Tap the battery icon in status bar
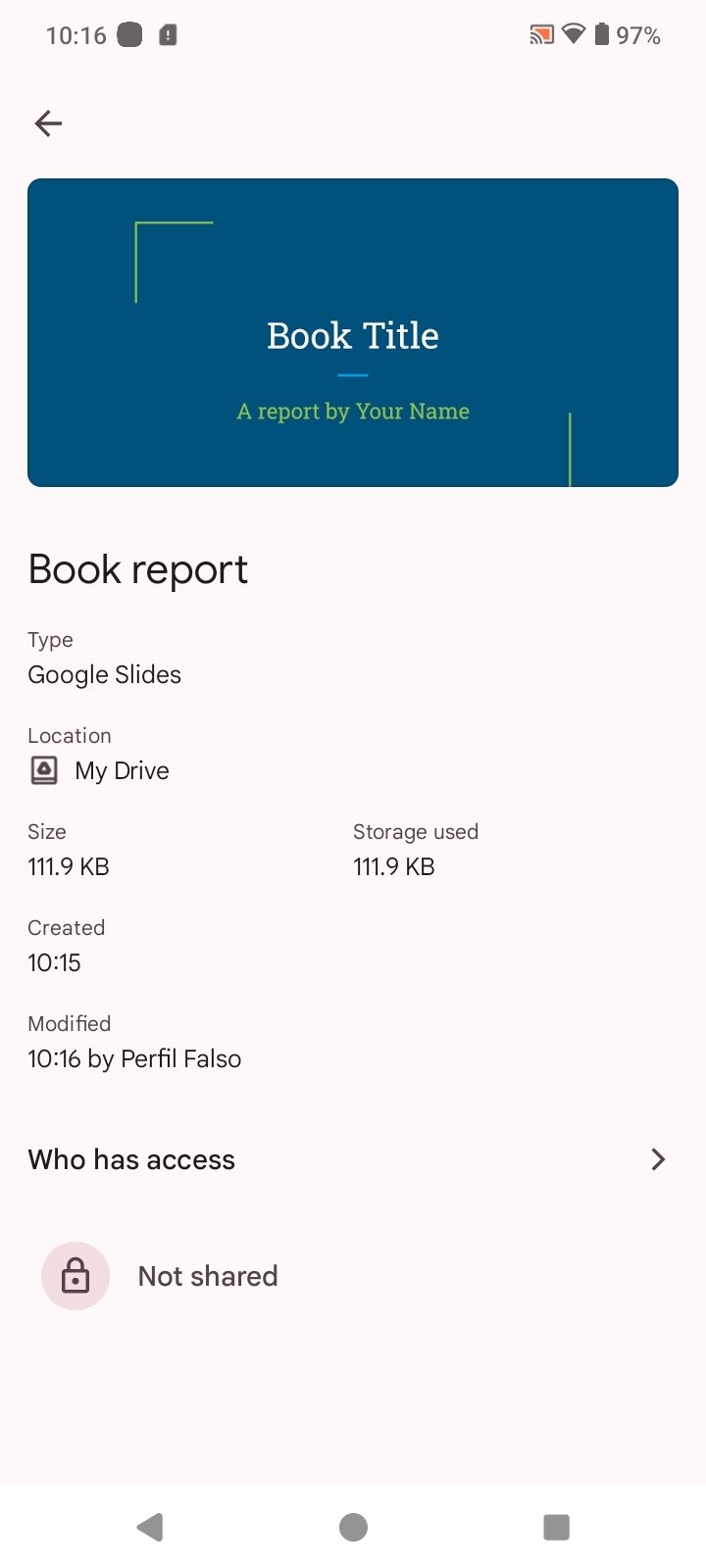The width and height of the screenshot is (706, 1568). point(602,35)
